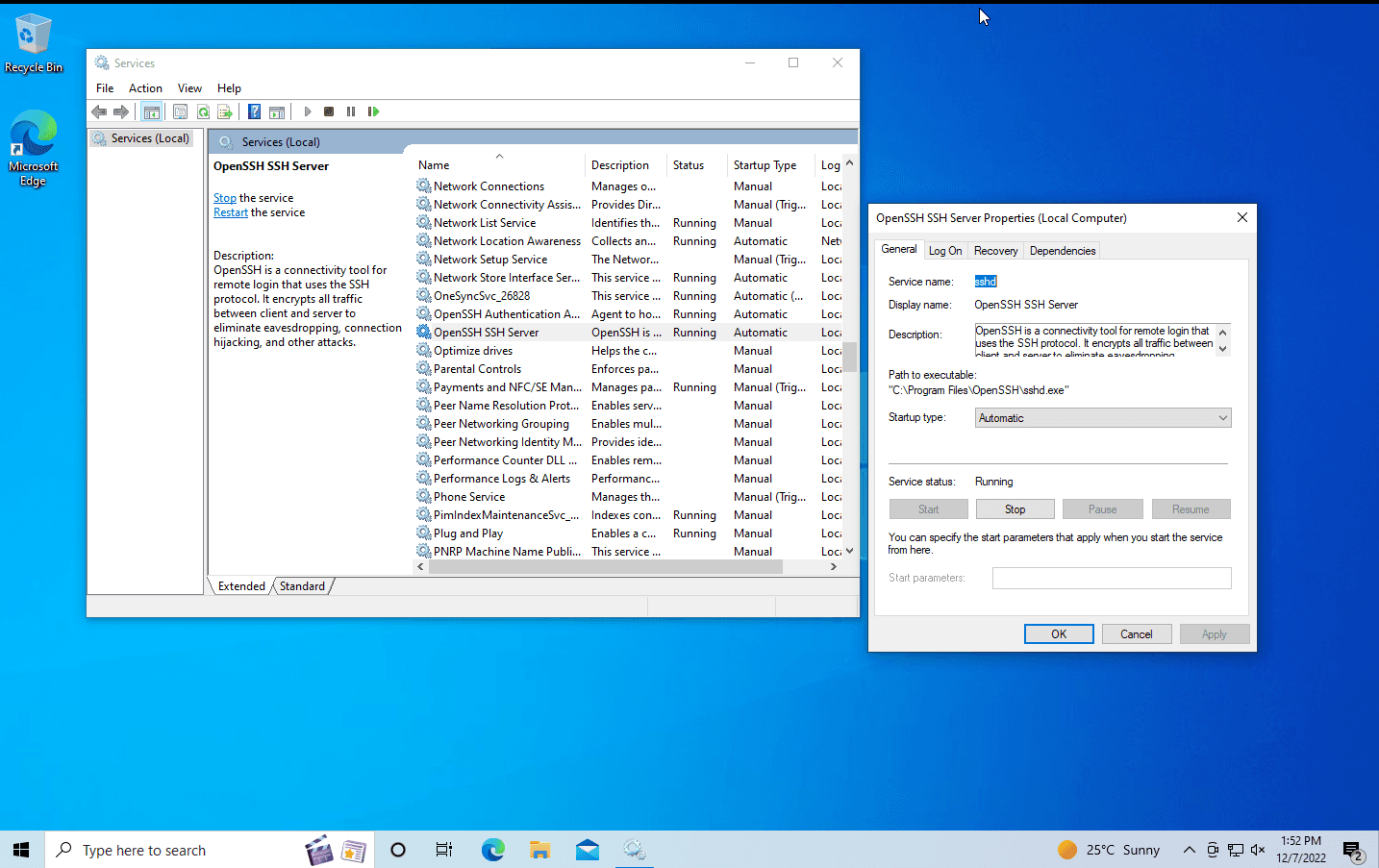The width and height of the screenshot is (1379, 868).
Task: Click gear icon of Phone Service row
Action: (x=423, y=496)
